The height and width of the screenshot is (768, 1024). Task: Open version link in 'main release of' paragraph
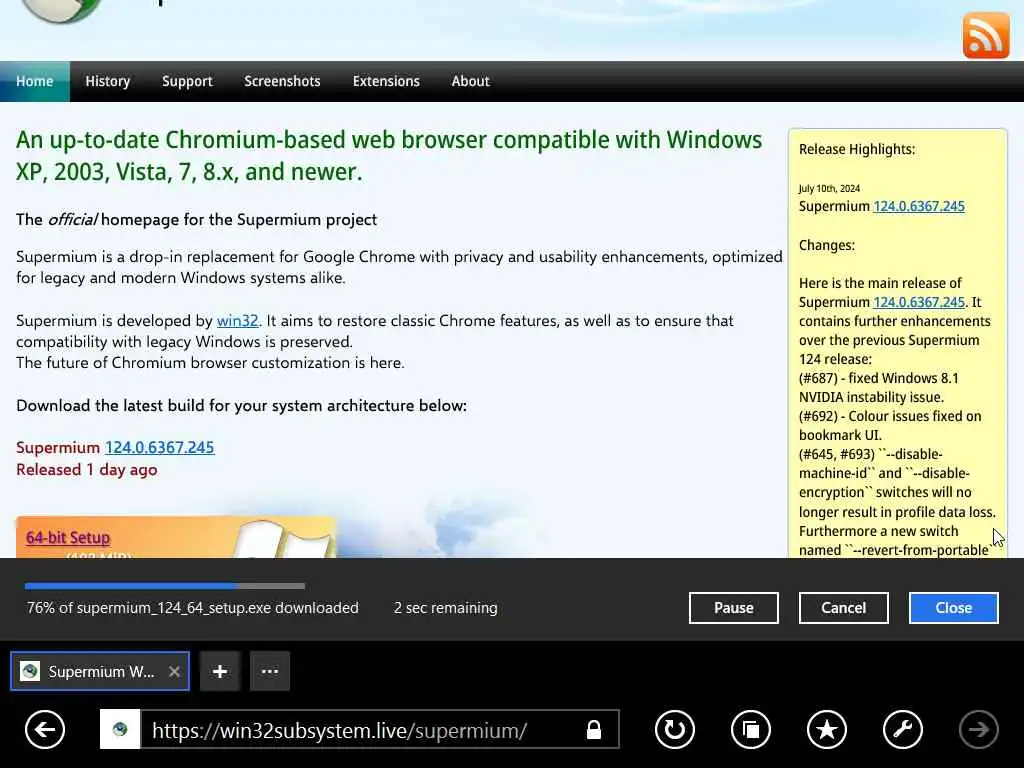click(919, 302)
